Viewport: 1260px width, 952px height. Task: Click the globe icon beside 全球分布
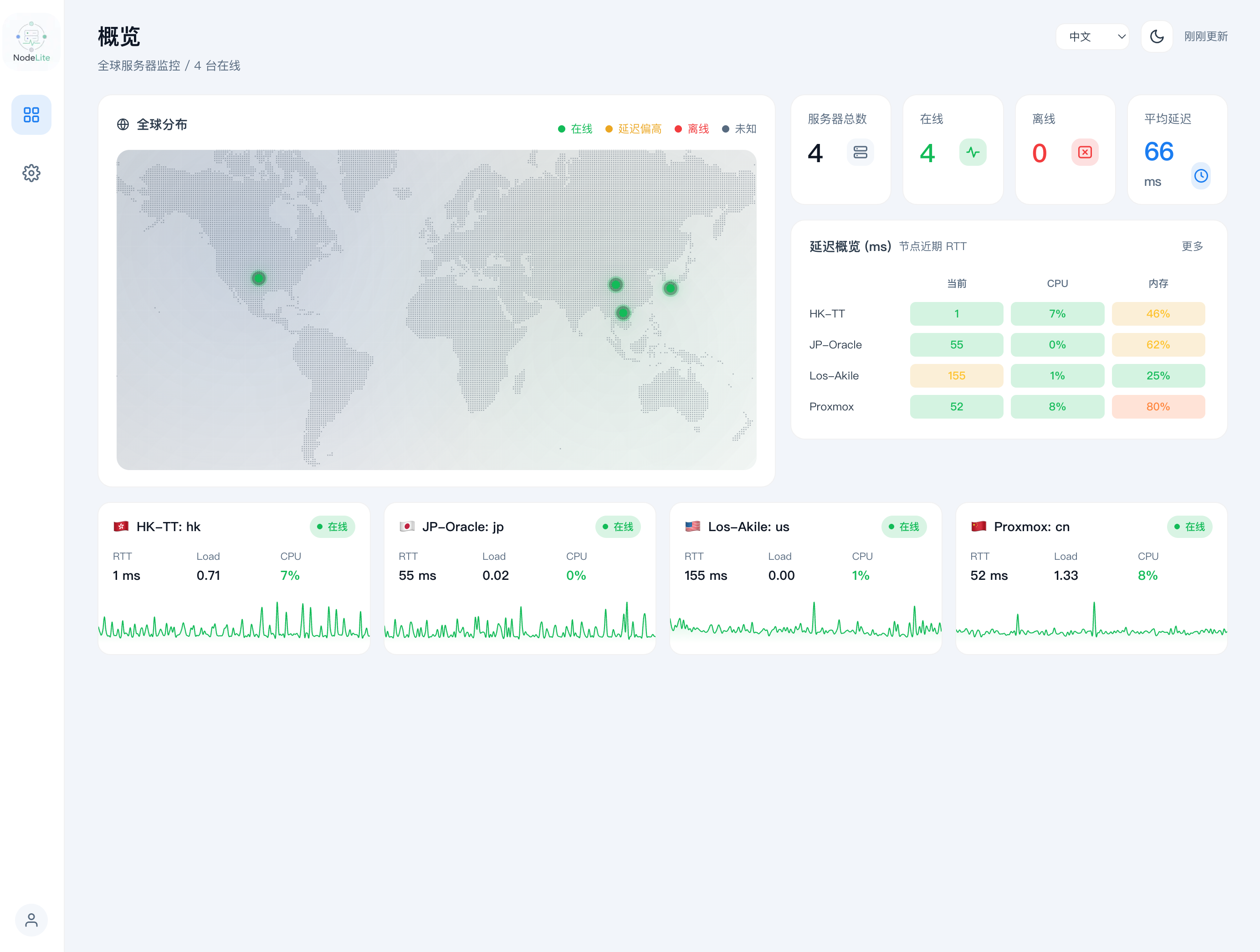pos(123,124)
